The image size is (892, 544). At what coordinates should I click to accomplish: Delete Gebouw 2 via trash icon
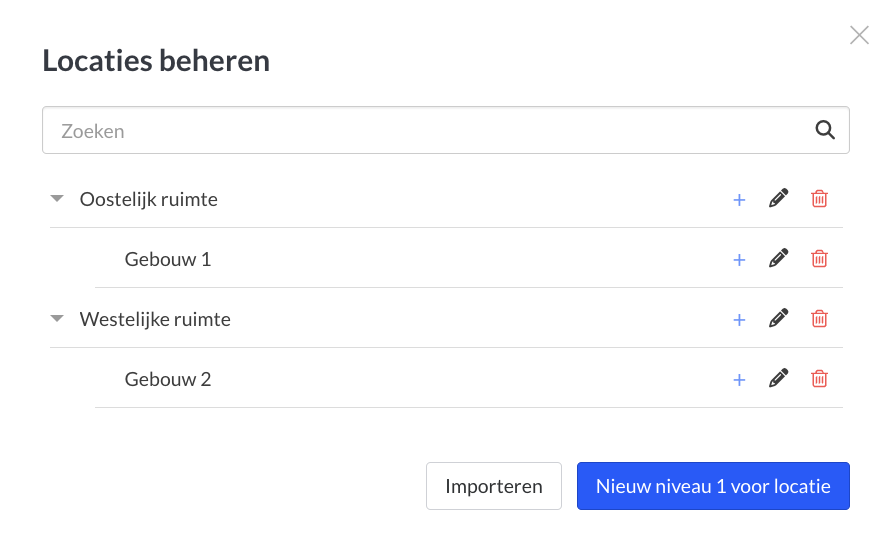point(819,378)
